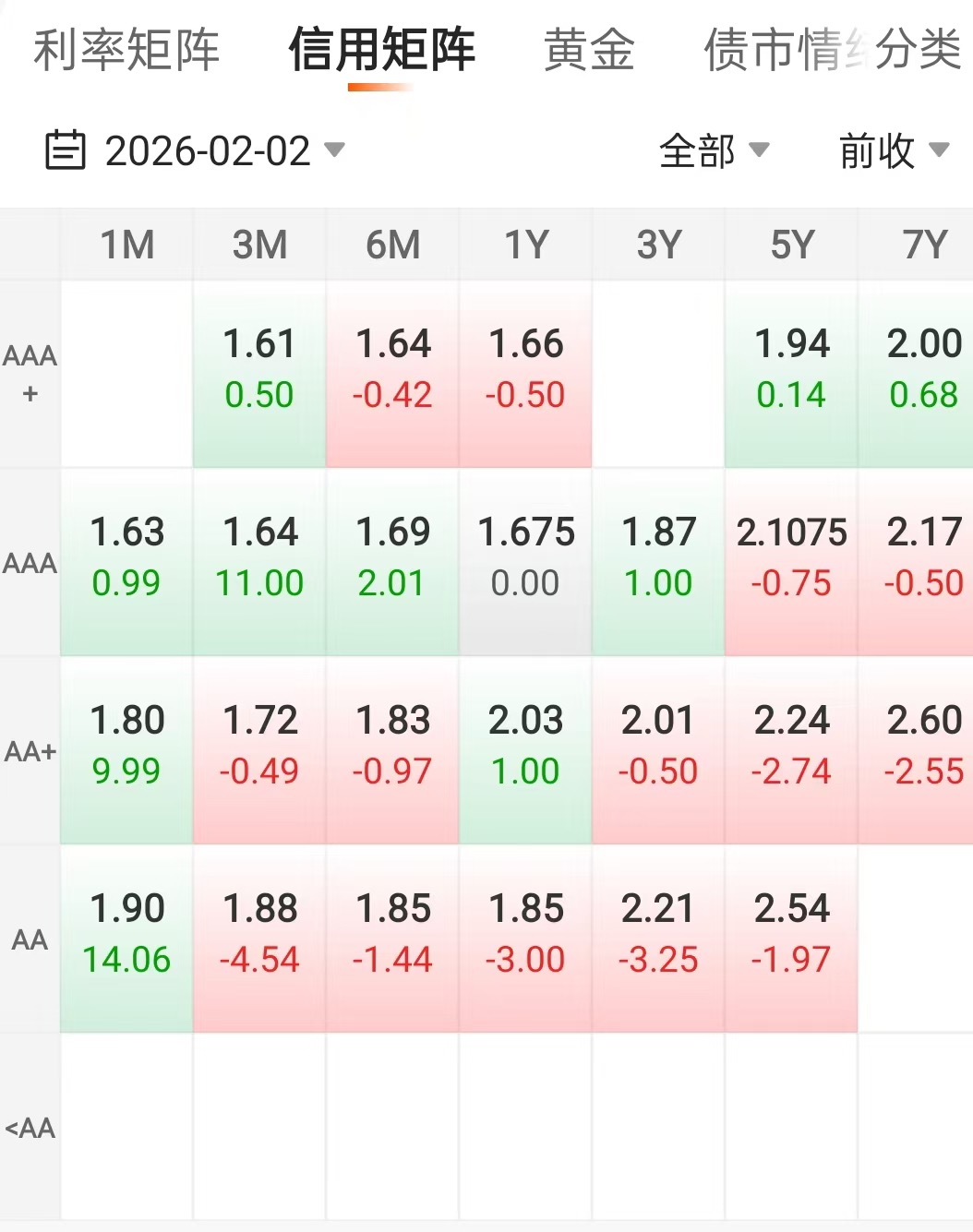Image resolution: width=973 pixels, height=1232 pixels.
Task: Click the calendar icon beside the date
Action: pyautogui.click(x=65, y=150)
